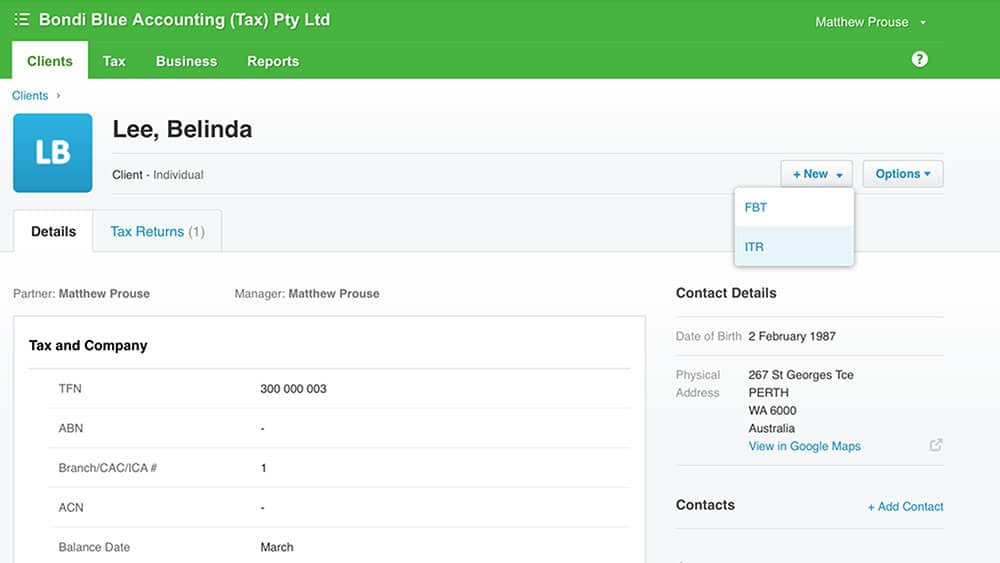Open the Options dropdown
Image resolution: width=1000 pixels, height=563 pixels.
click(902, 174)
